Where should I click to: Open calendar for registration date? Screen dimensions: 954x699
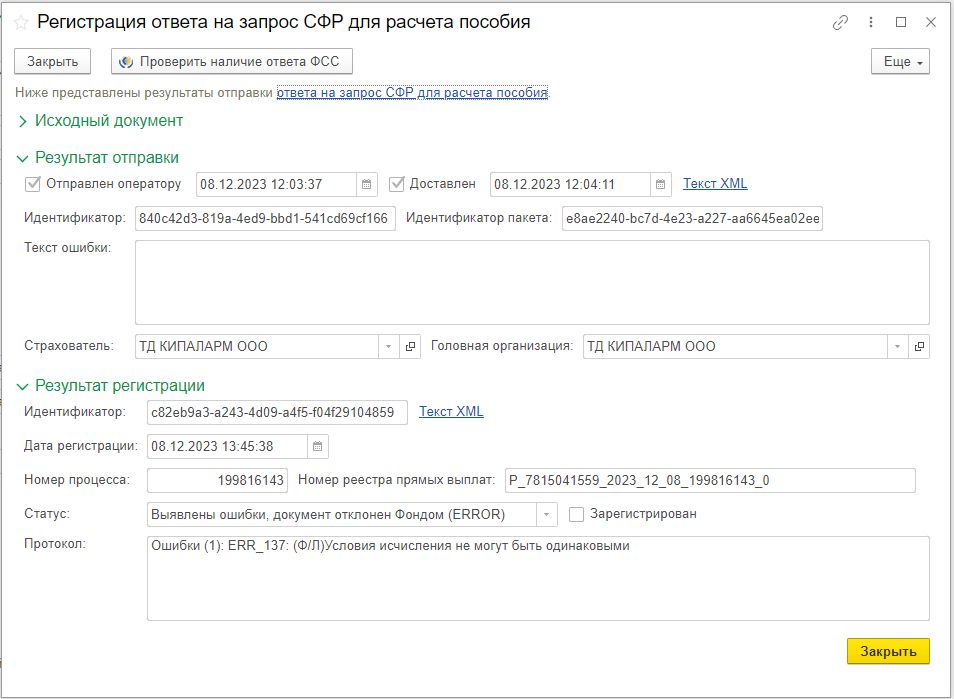click(318, 446)
